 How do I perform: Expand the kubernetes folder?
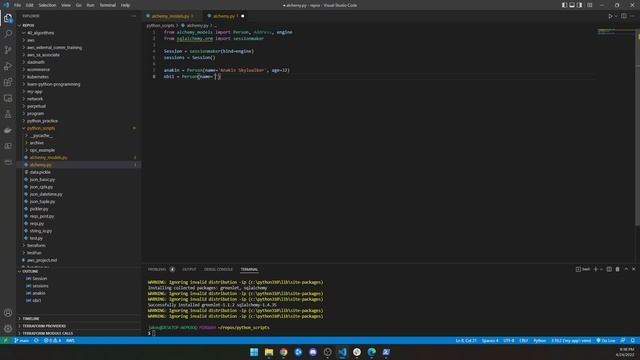coord(38,77)
